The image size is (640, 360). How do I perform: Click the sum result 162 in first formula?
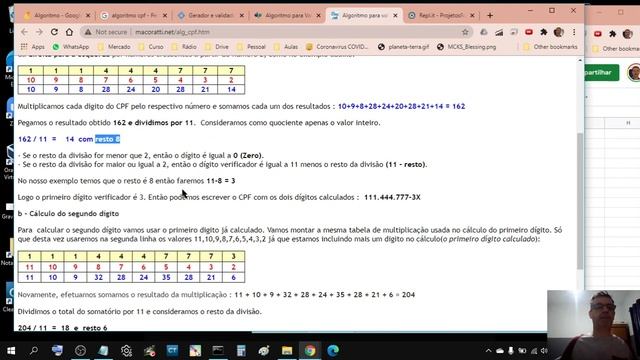tap(458, 106)
